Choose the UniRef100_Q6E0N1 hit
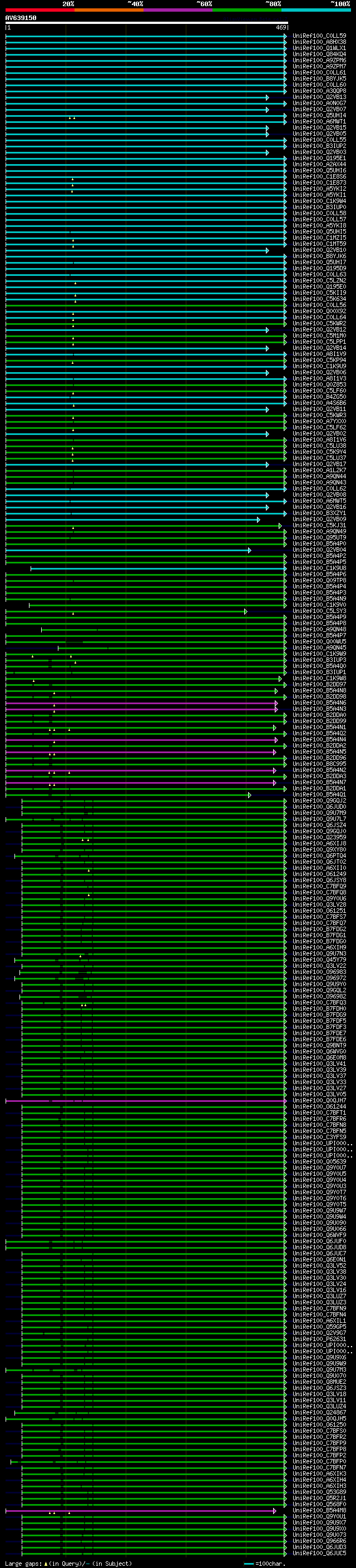356x1568 pixels. point(319,1259)
